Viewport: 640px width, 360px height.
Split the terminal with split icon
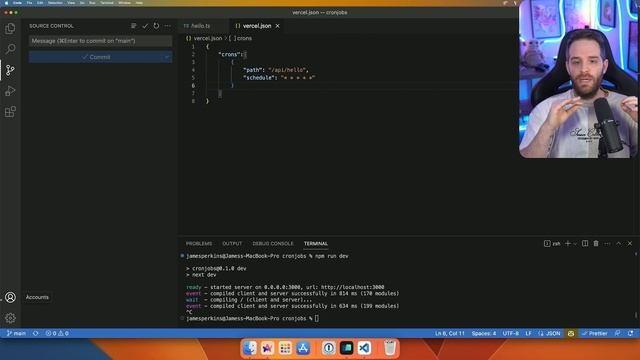585,243
